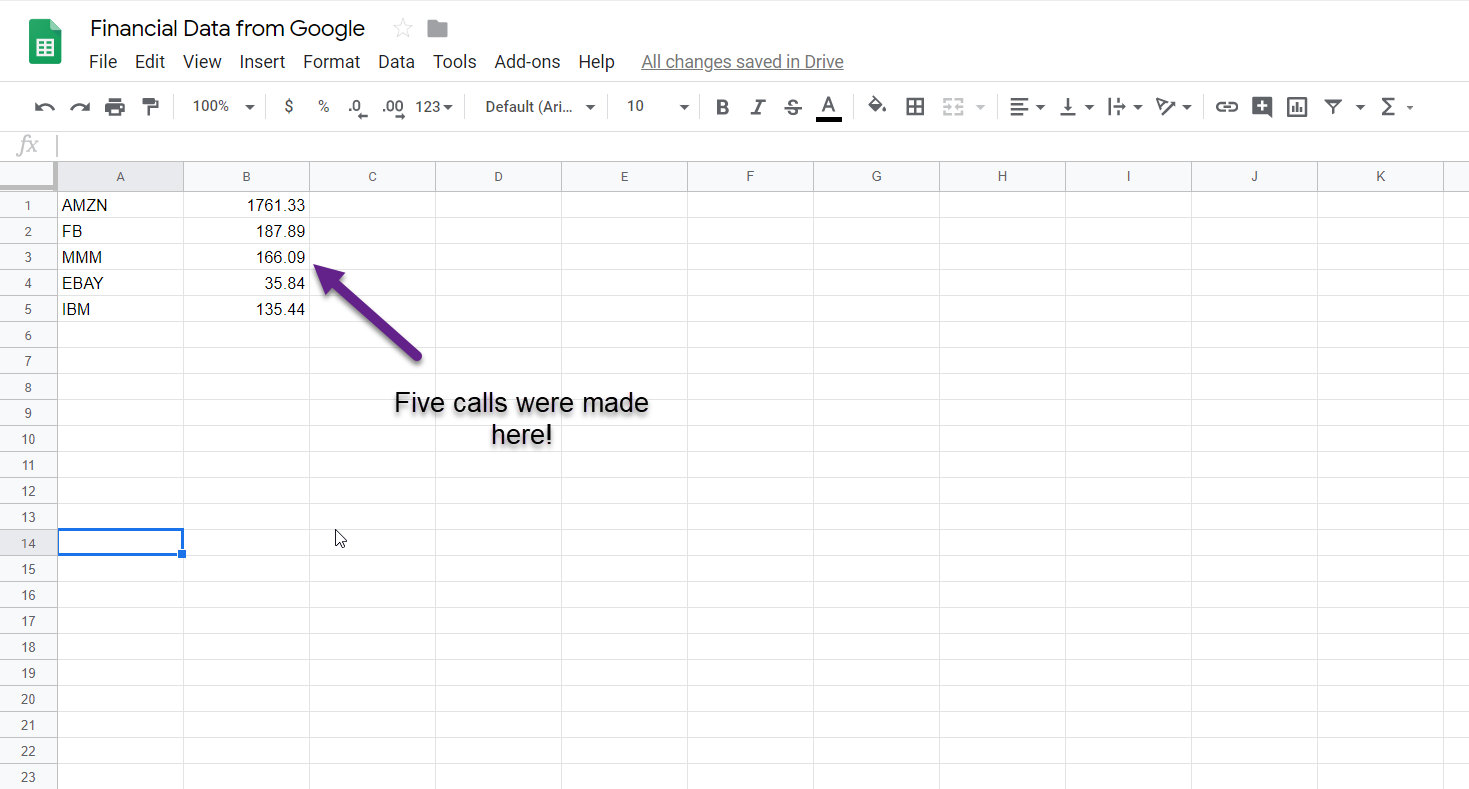1469x789 pixels.
Task: Toggle bold formatting
Action: [723, 107]
